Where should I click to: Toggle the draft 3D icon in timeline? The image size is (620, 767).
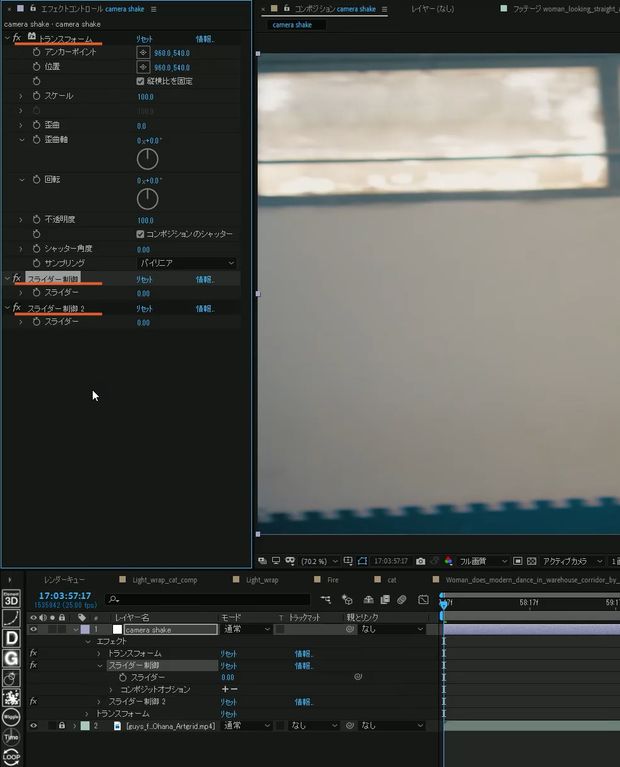pos(347,599)
